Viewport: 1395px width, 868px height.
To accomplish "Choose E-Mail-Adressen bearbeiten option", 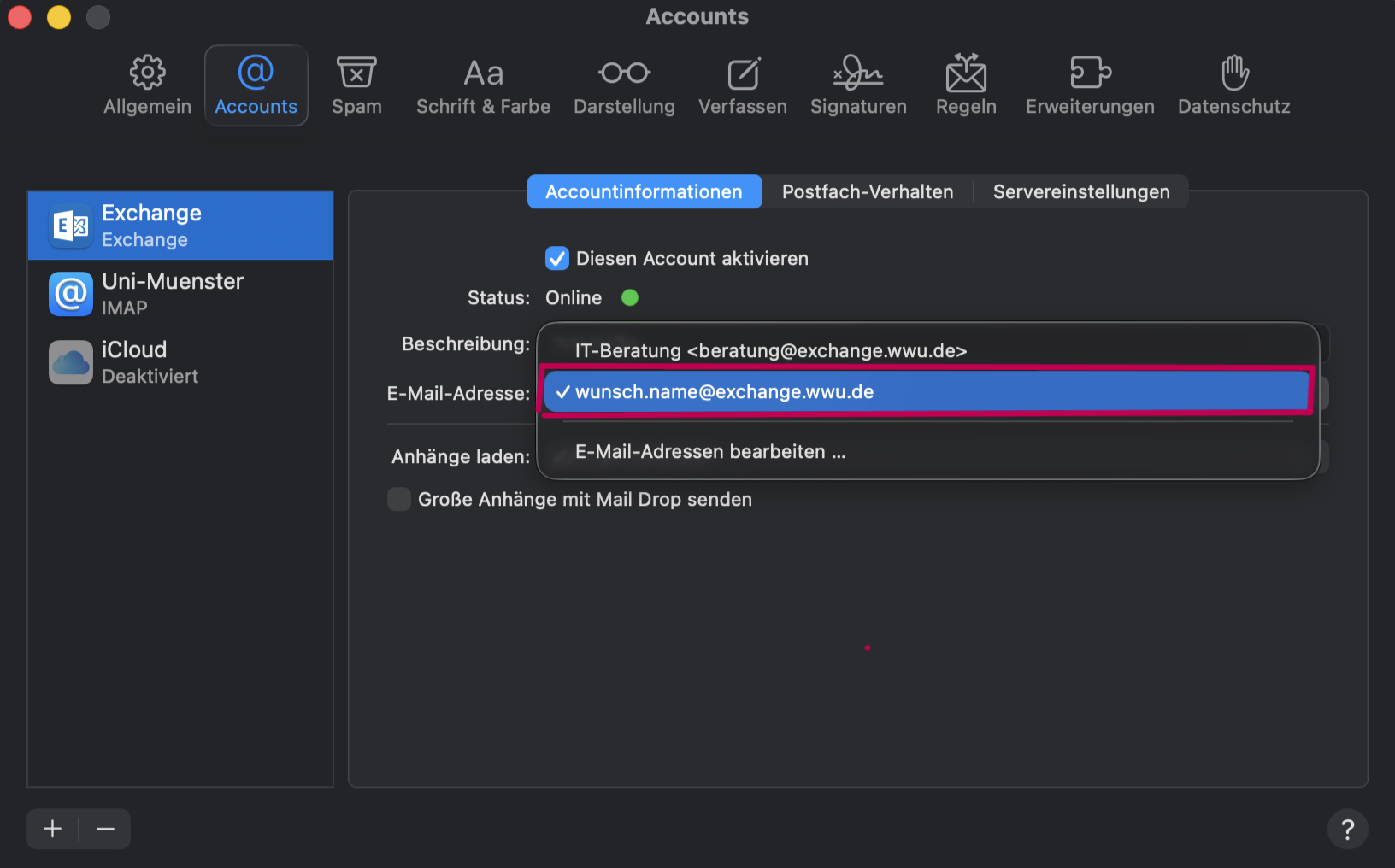I will (709, 452).
